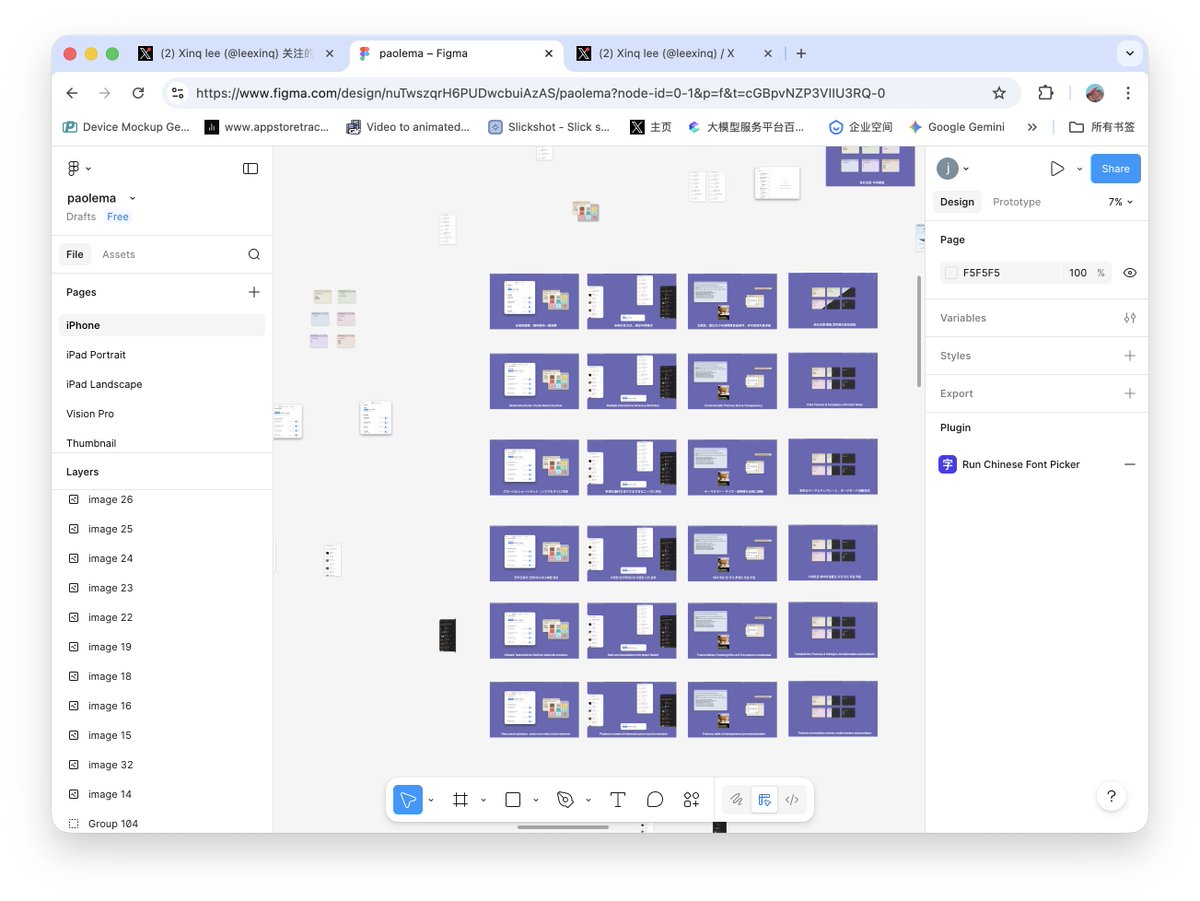1200x901 pixels.
Task: Switch to Draw mode toggle
Action: (x=736, y=800)
